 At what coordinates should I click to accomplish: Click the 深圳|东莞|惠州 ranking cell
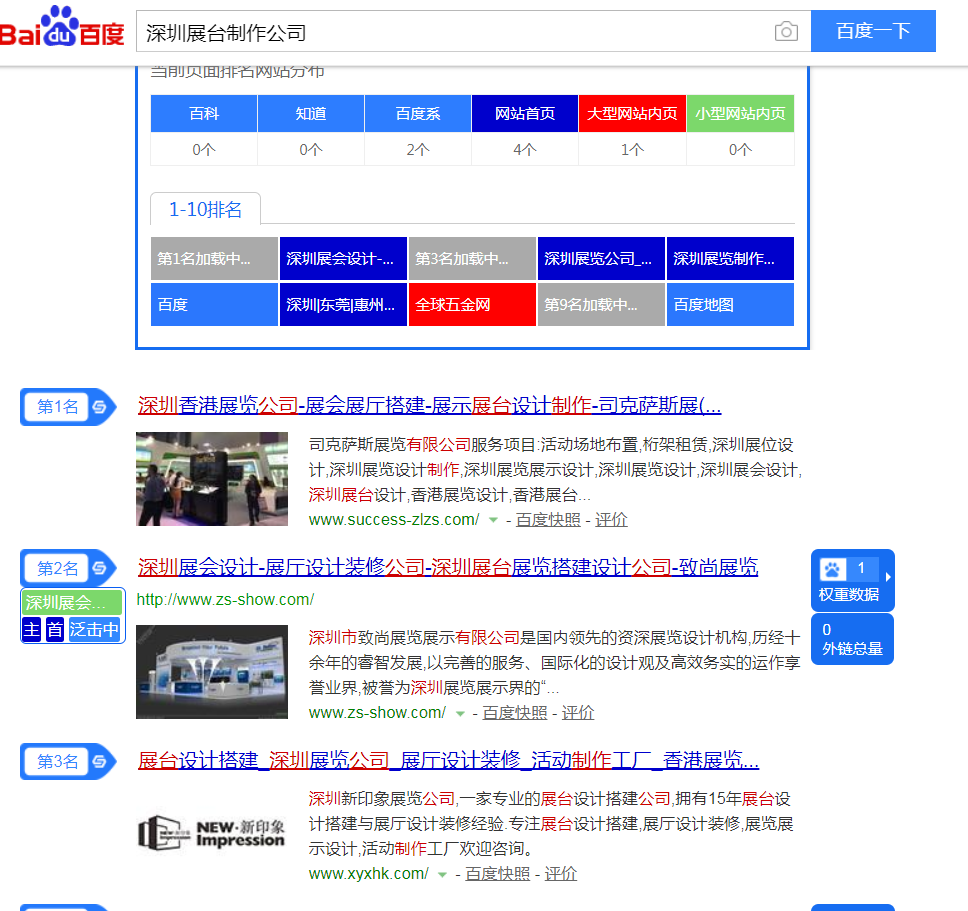coord(343,304)
